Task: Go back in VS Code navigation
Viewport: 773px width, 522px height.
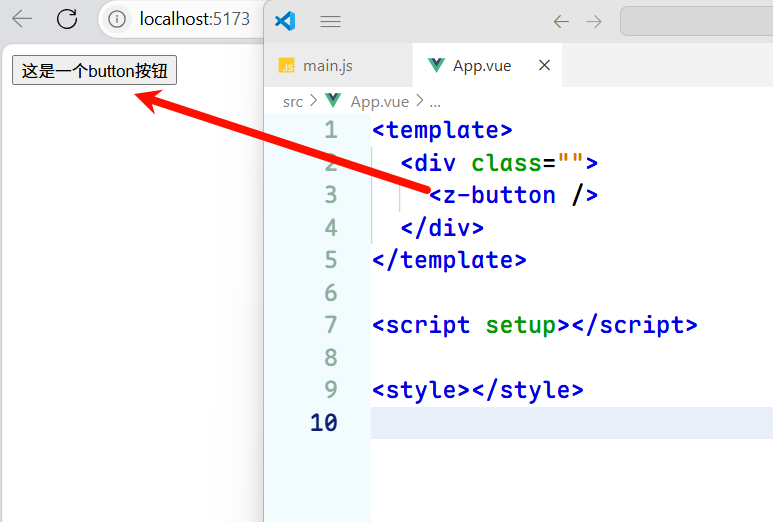Action: (561, 21)
